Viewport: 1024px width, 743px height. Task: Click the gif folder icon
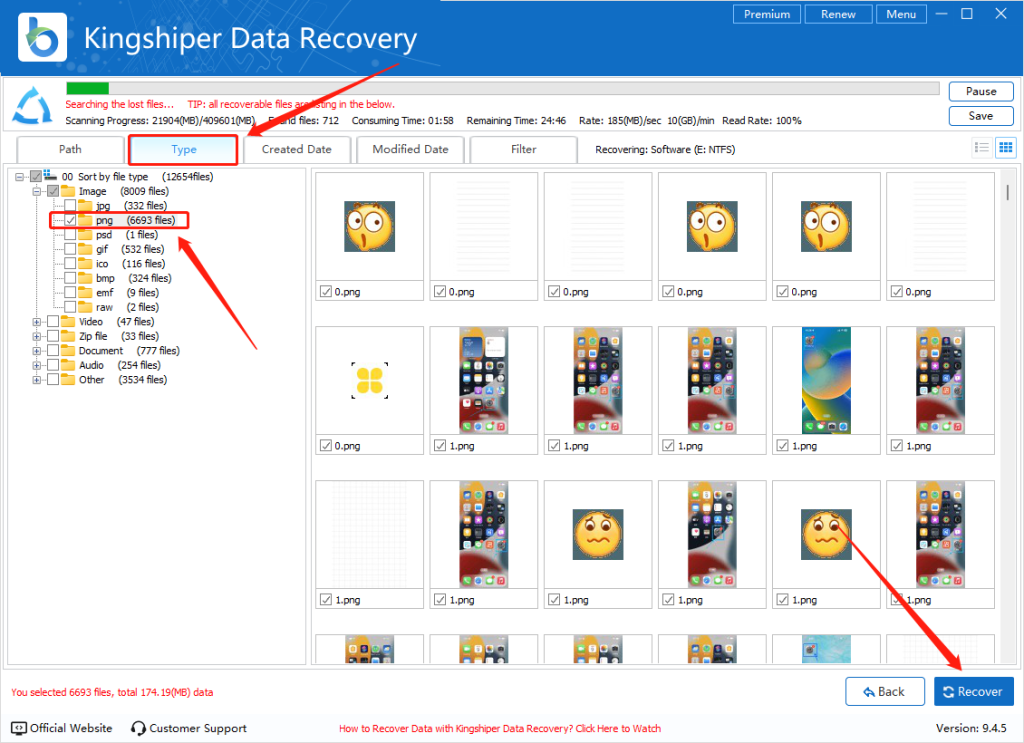tap(85, 249)
